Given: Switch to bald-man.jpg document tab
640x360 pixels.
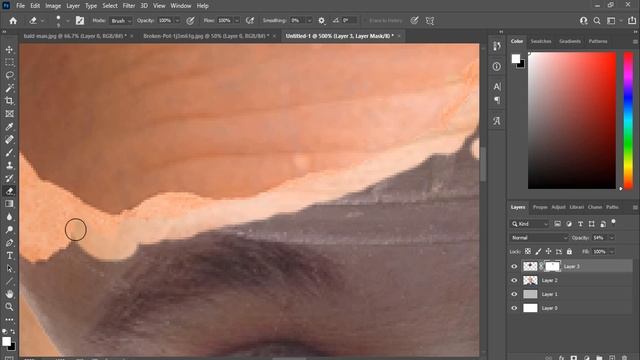Looking at the screenshot, I should pos(75,36).
